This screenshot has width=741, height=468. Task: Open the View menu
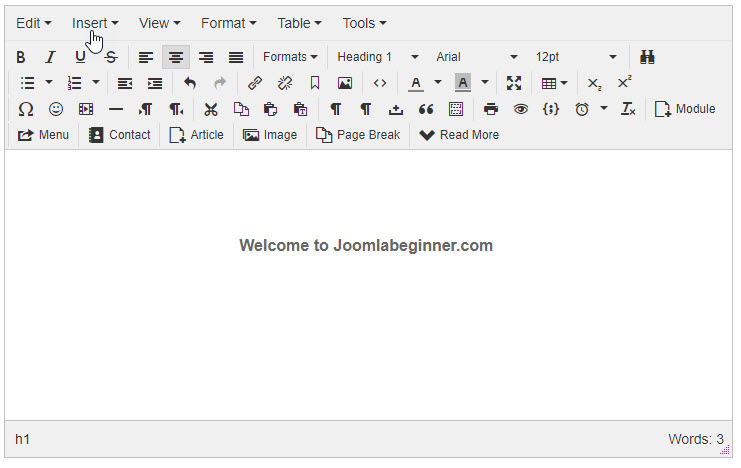159,23
